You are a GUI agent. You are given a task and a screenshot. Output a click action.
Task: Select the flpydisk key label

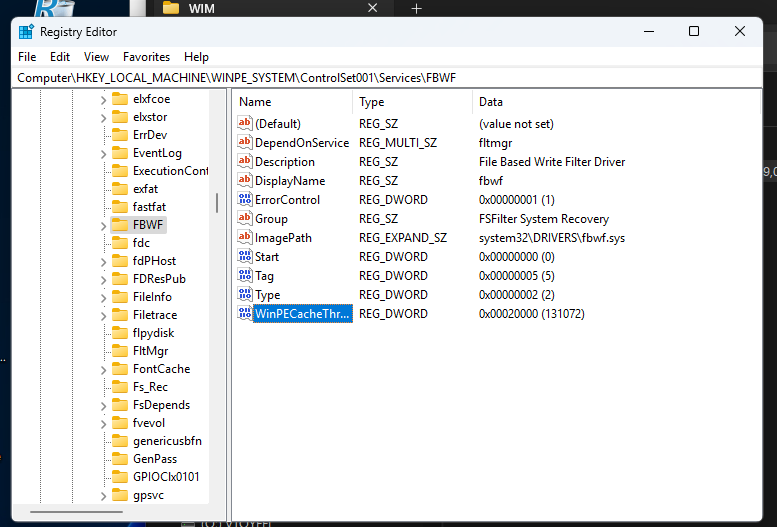click(154, 333)
